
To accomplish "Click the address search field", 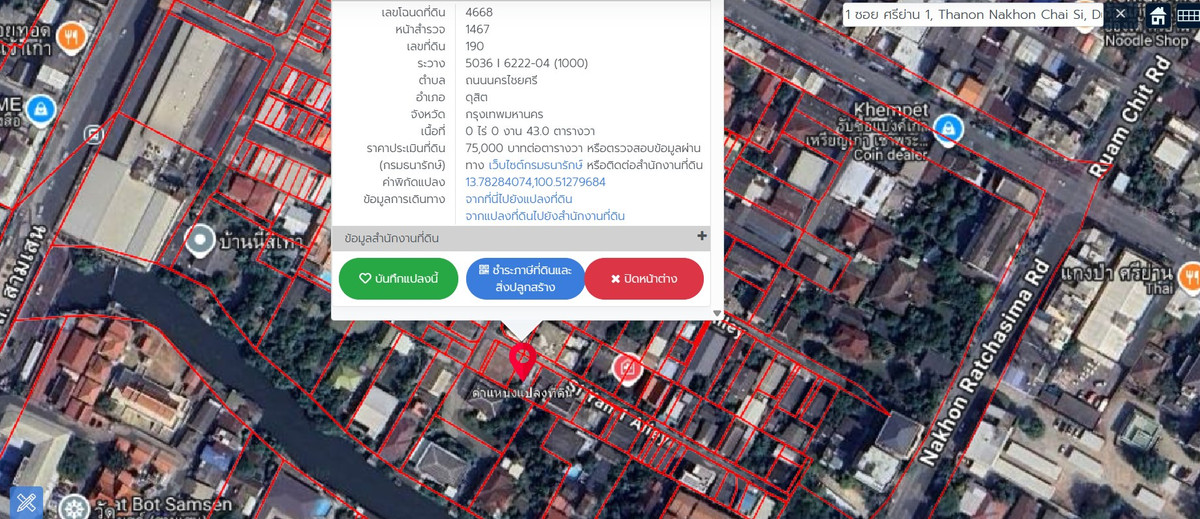I will [975, 15].
